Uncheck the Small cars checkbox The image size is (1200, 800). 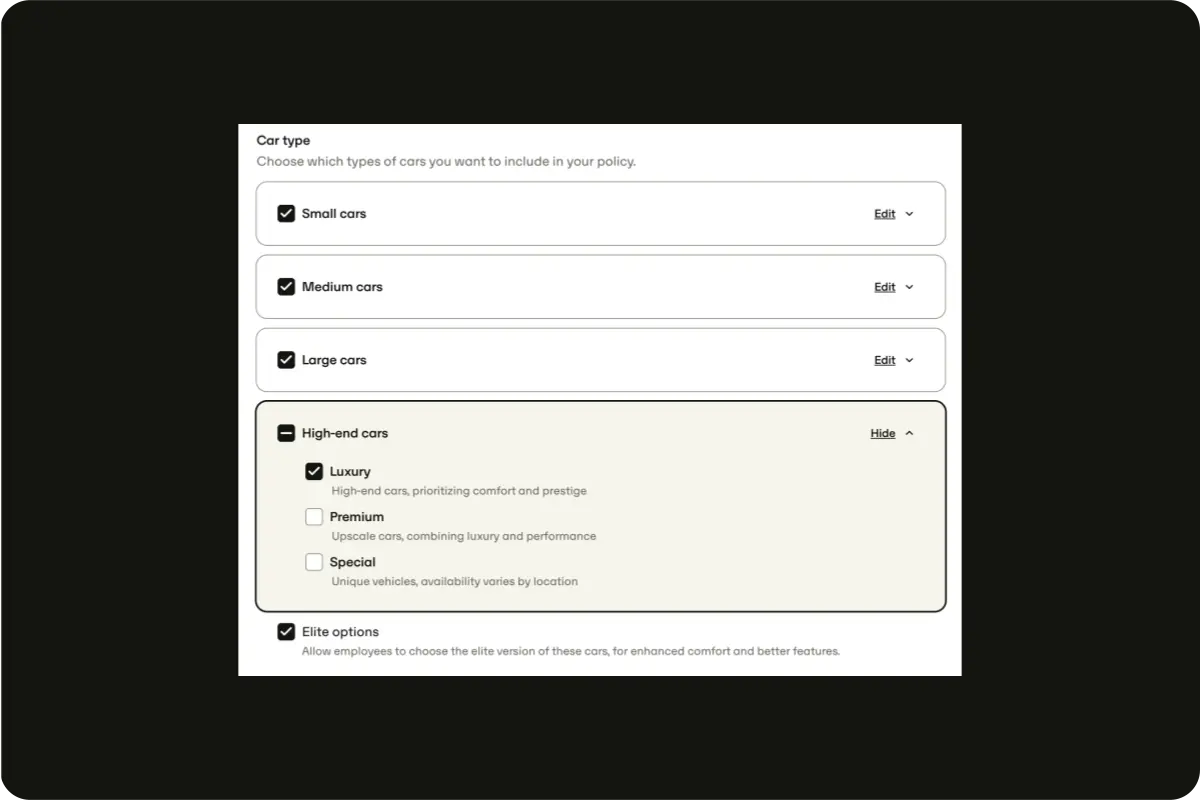click(x=286, y=213)
